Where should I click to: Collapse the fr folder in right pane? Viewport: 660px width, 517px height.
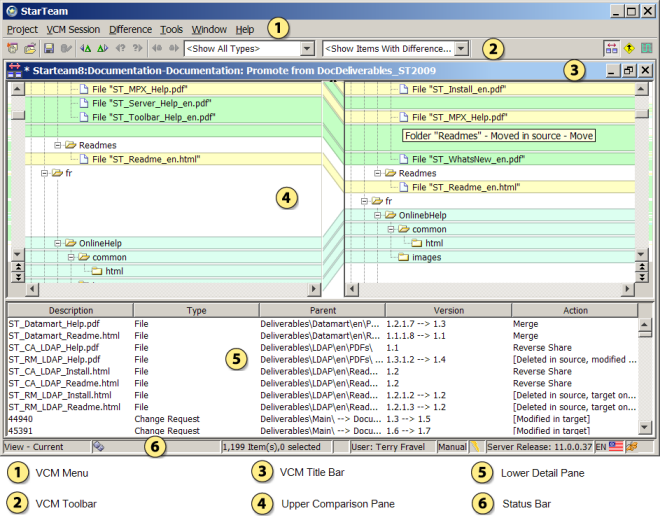364,201
